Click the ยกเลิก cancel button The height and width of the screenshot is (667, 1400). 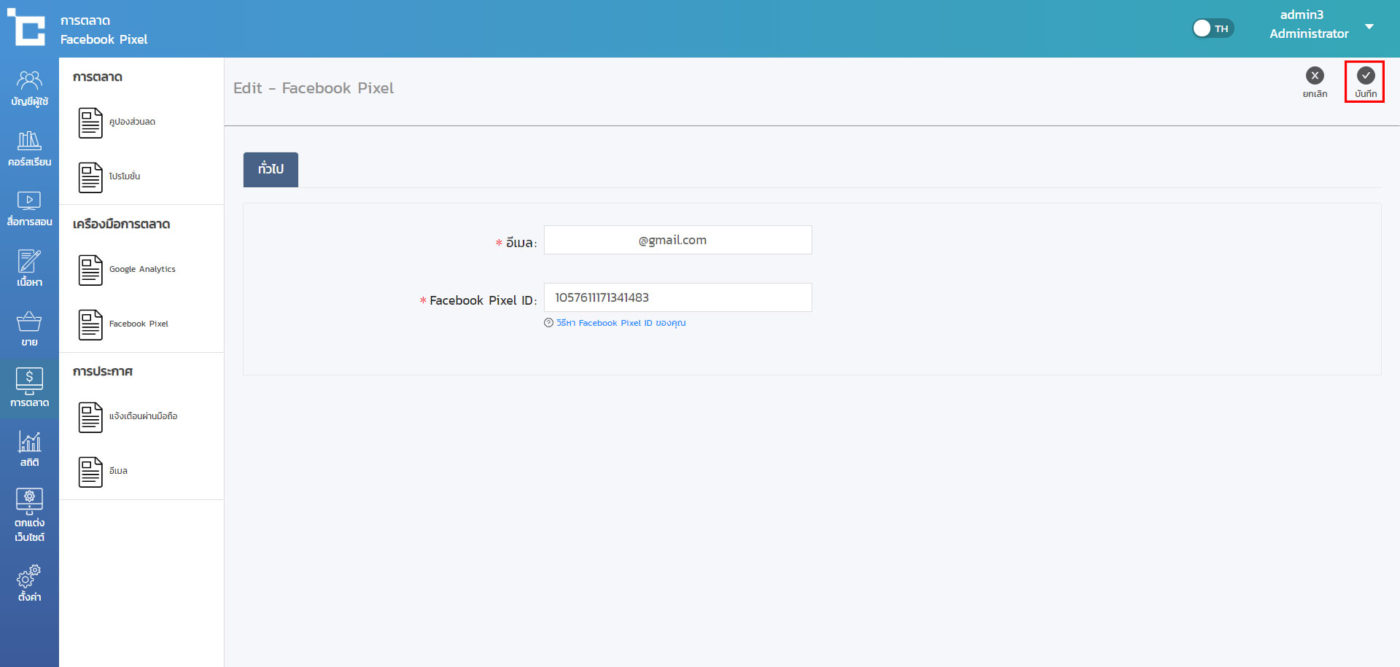1315,82
